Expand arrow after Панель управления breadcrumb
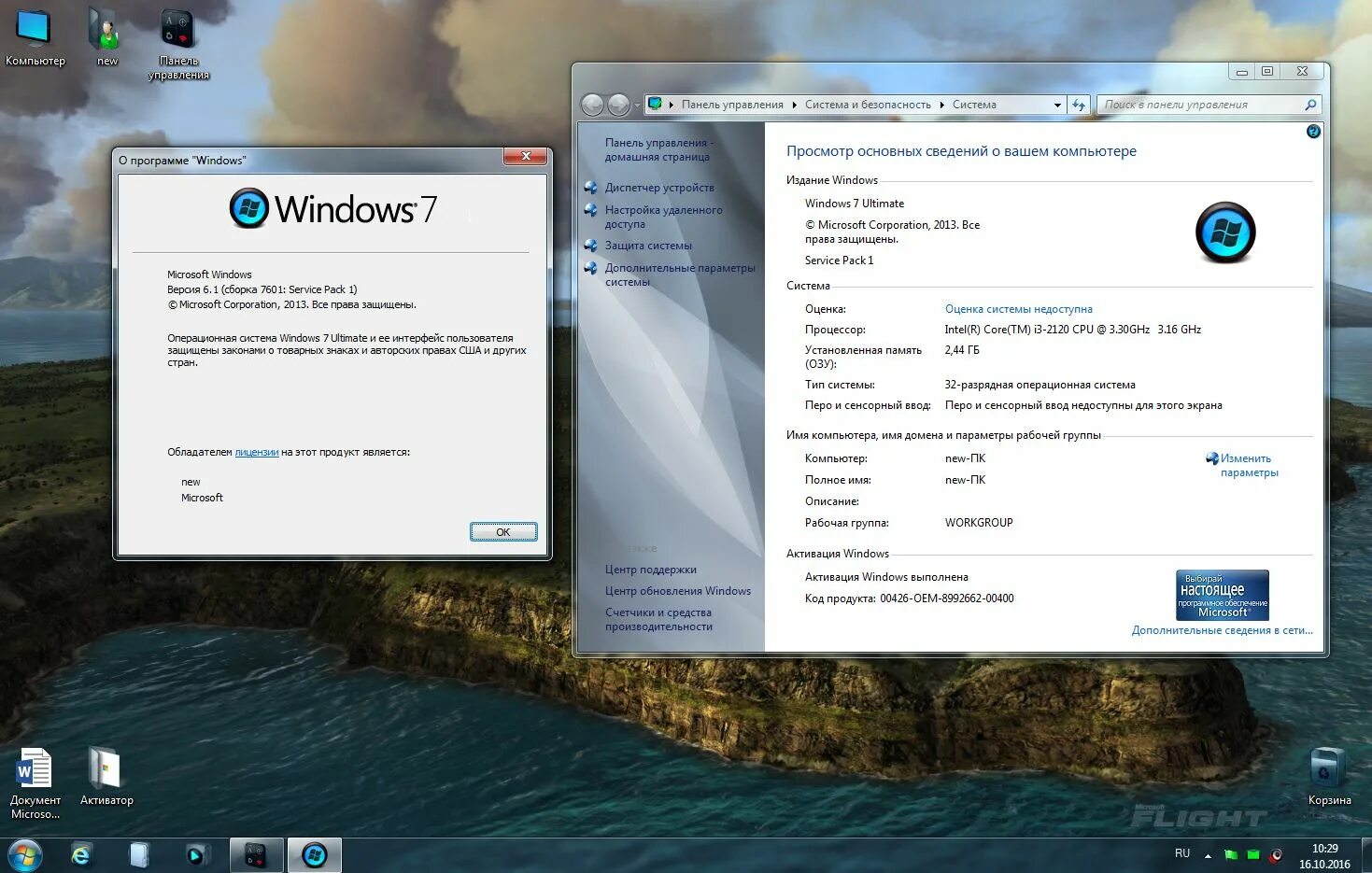Screen dimensions: 1372x873 pos(795,105)
